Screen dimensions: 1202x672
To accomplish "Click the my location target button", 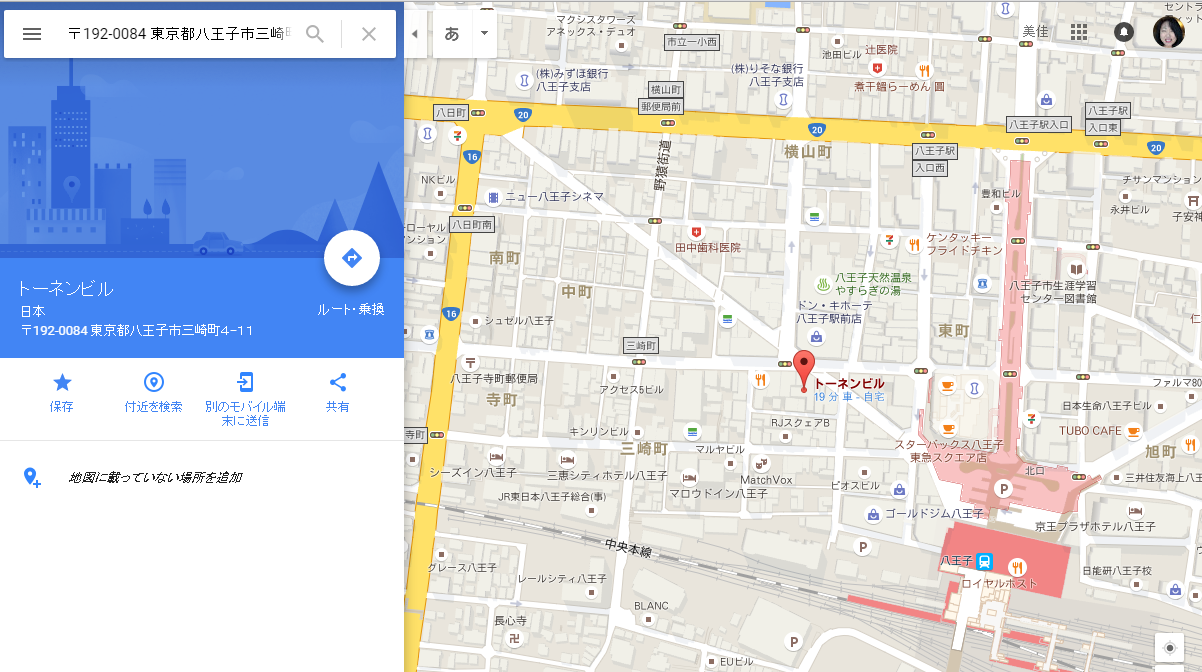I will pos(1170,648).
